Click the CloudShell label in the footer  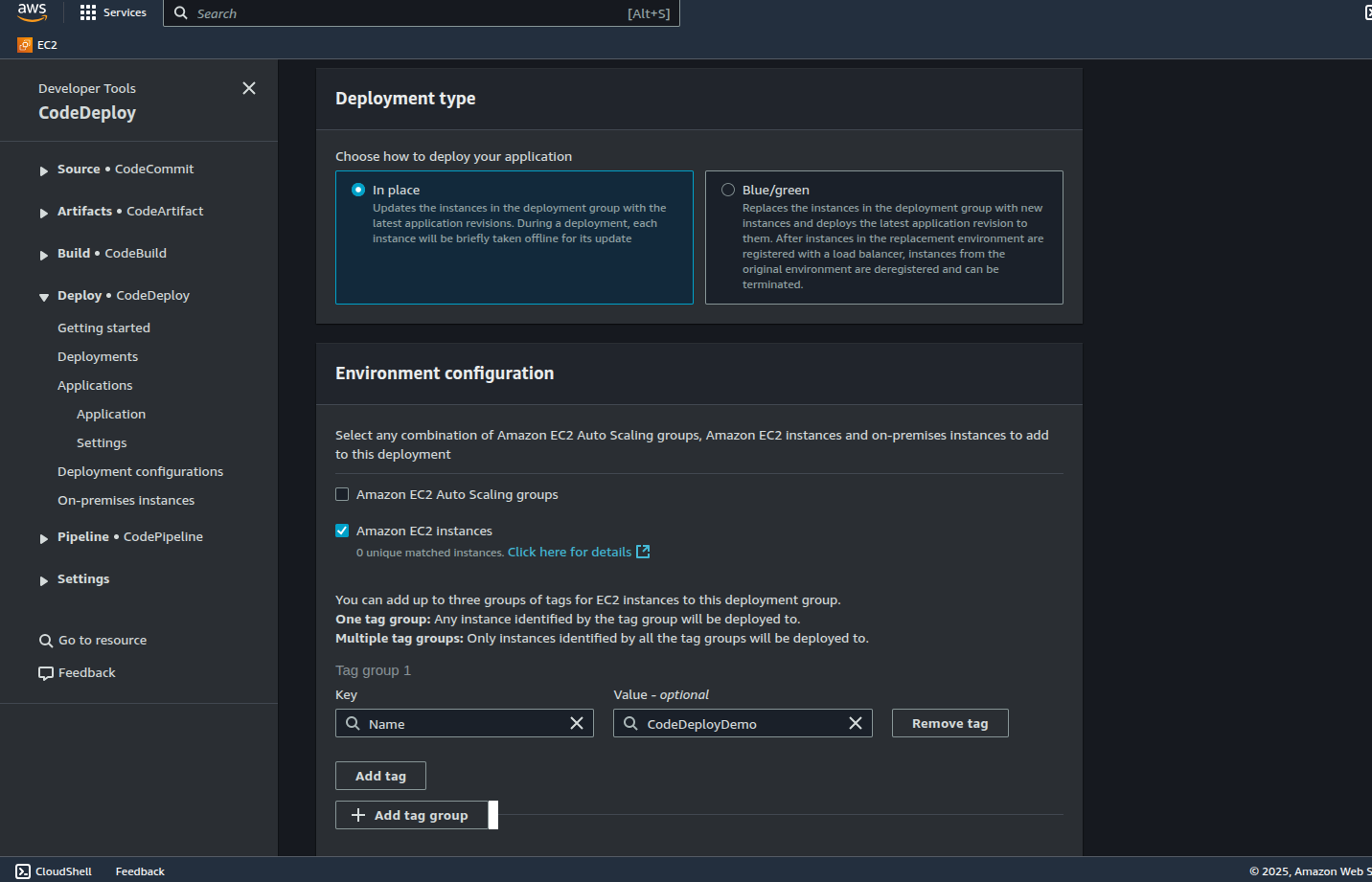tap(63, 871)
